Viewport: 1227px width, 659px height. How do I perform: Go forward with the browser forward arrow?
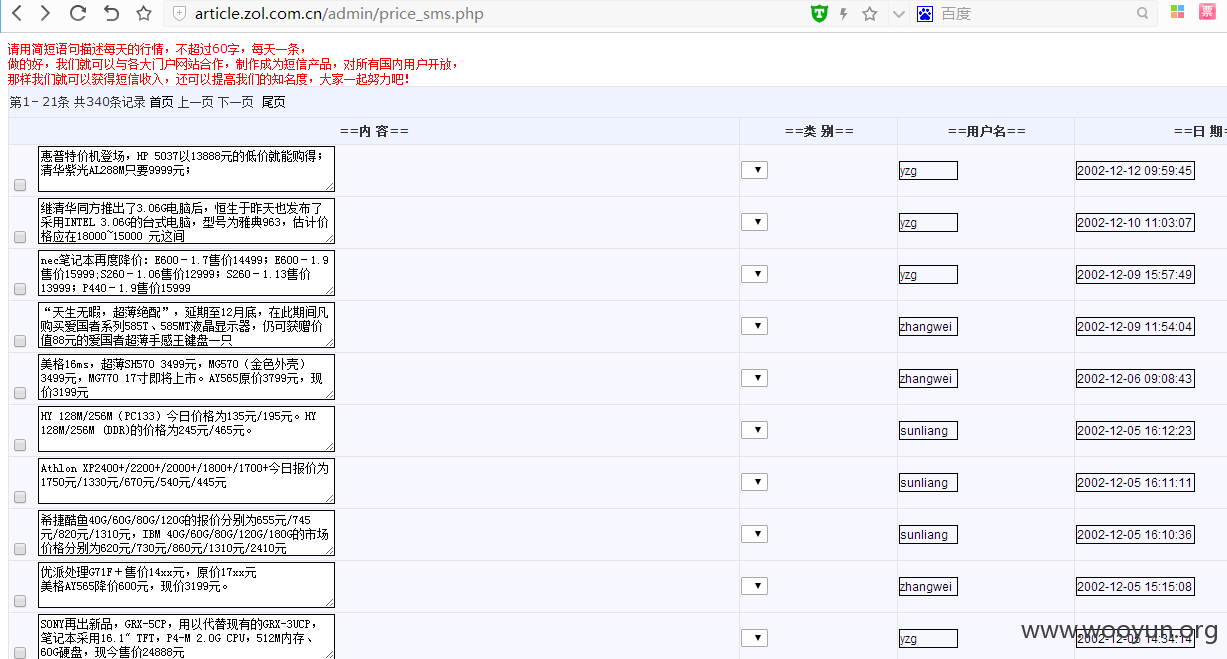point(46,13)
